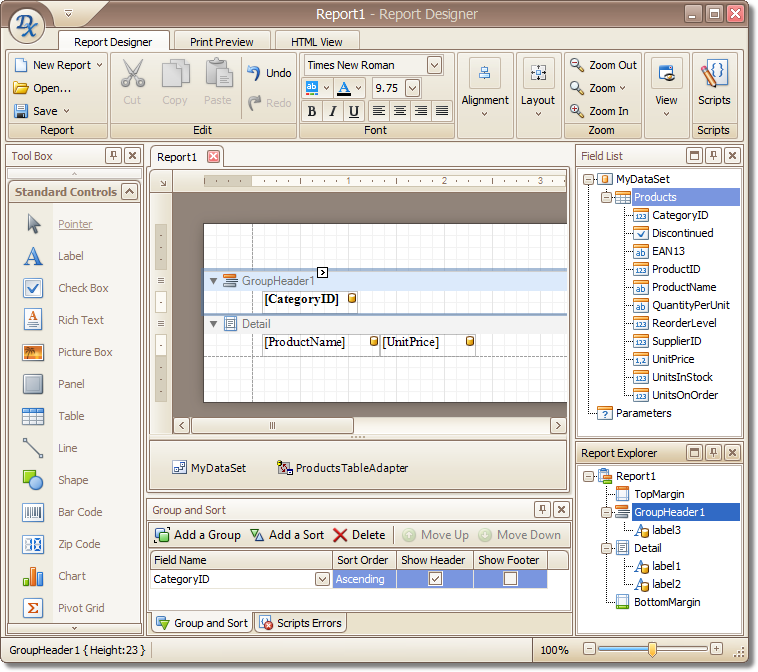The height and width of the screenshot is (672, 758).
Task: Select the Panel control
Action: [x=71, y=384]
